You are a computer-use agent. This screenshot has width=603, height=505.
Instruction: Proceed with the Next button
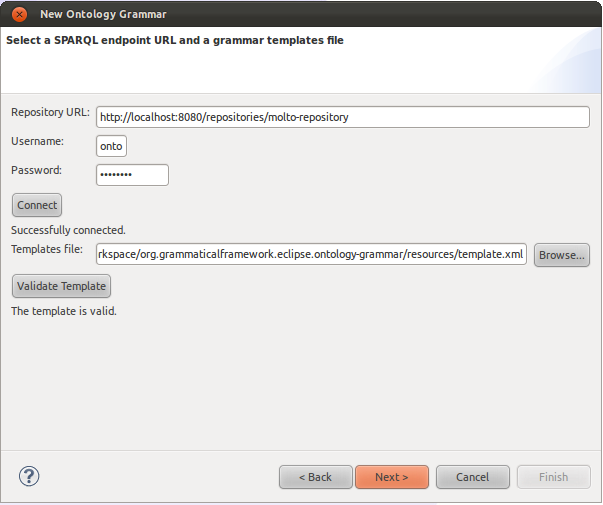point(392,477)
